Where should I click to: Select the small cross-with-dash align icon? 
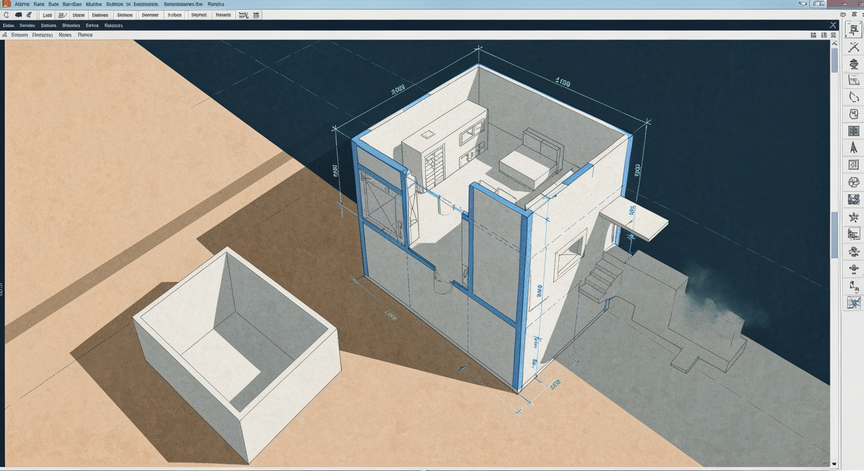click(854, 269)
